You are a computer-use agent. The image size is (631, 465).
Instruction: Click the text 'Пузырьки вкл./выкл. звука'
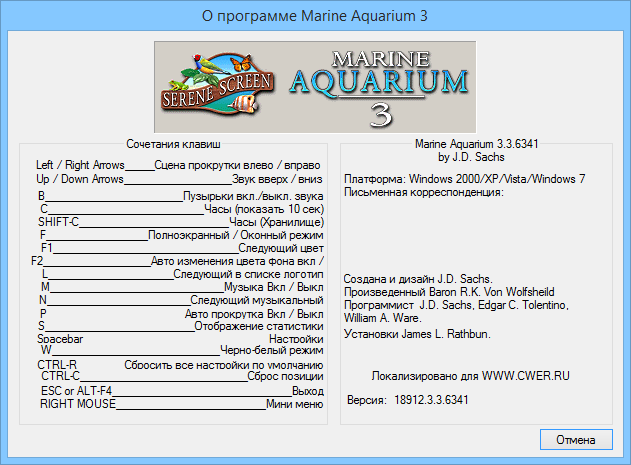tap(253, 196)
